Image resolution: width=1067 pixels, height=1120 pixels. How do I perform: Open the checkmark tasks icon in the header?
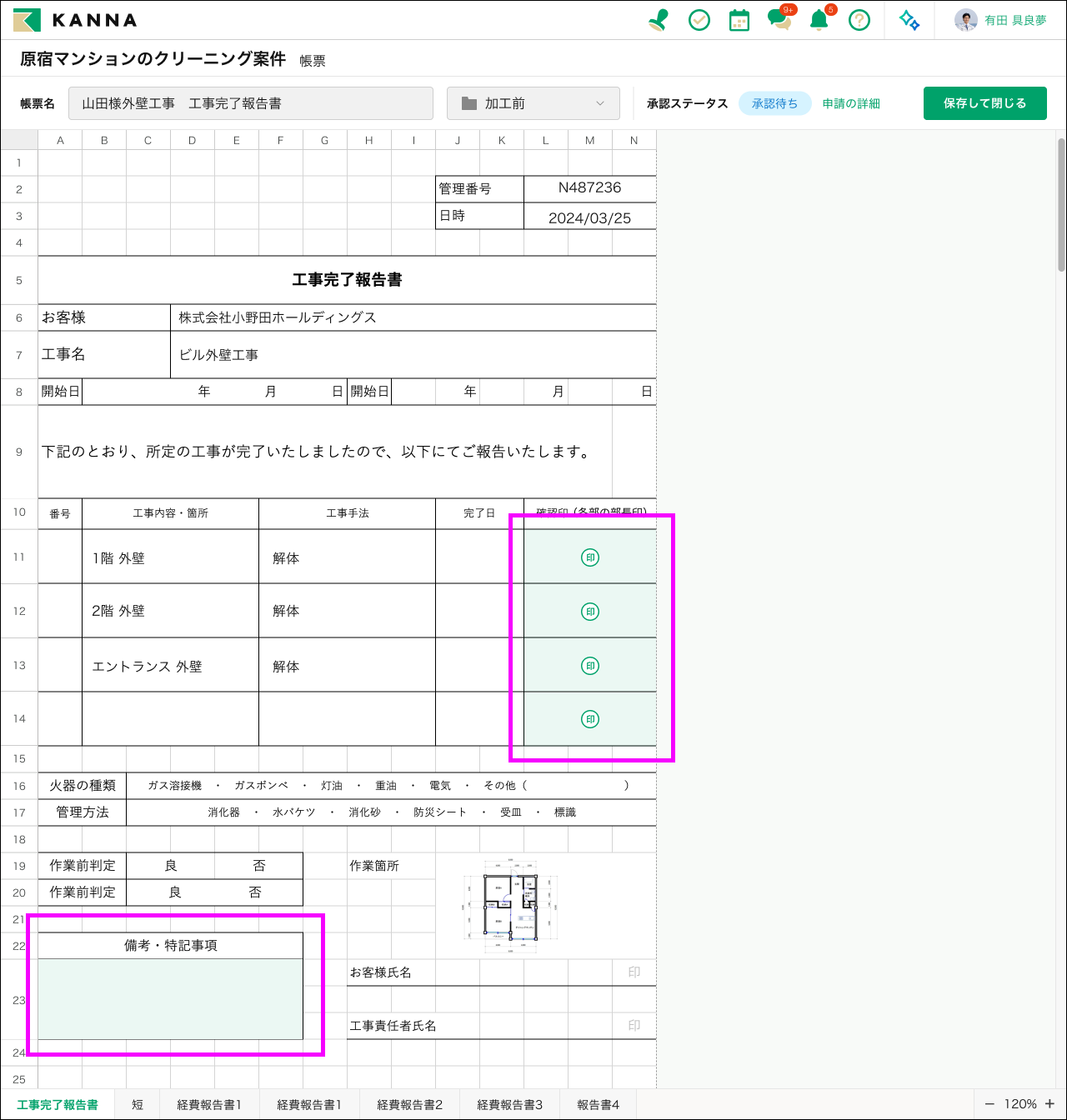[x=699, y=20]
